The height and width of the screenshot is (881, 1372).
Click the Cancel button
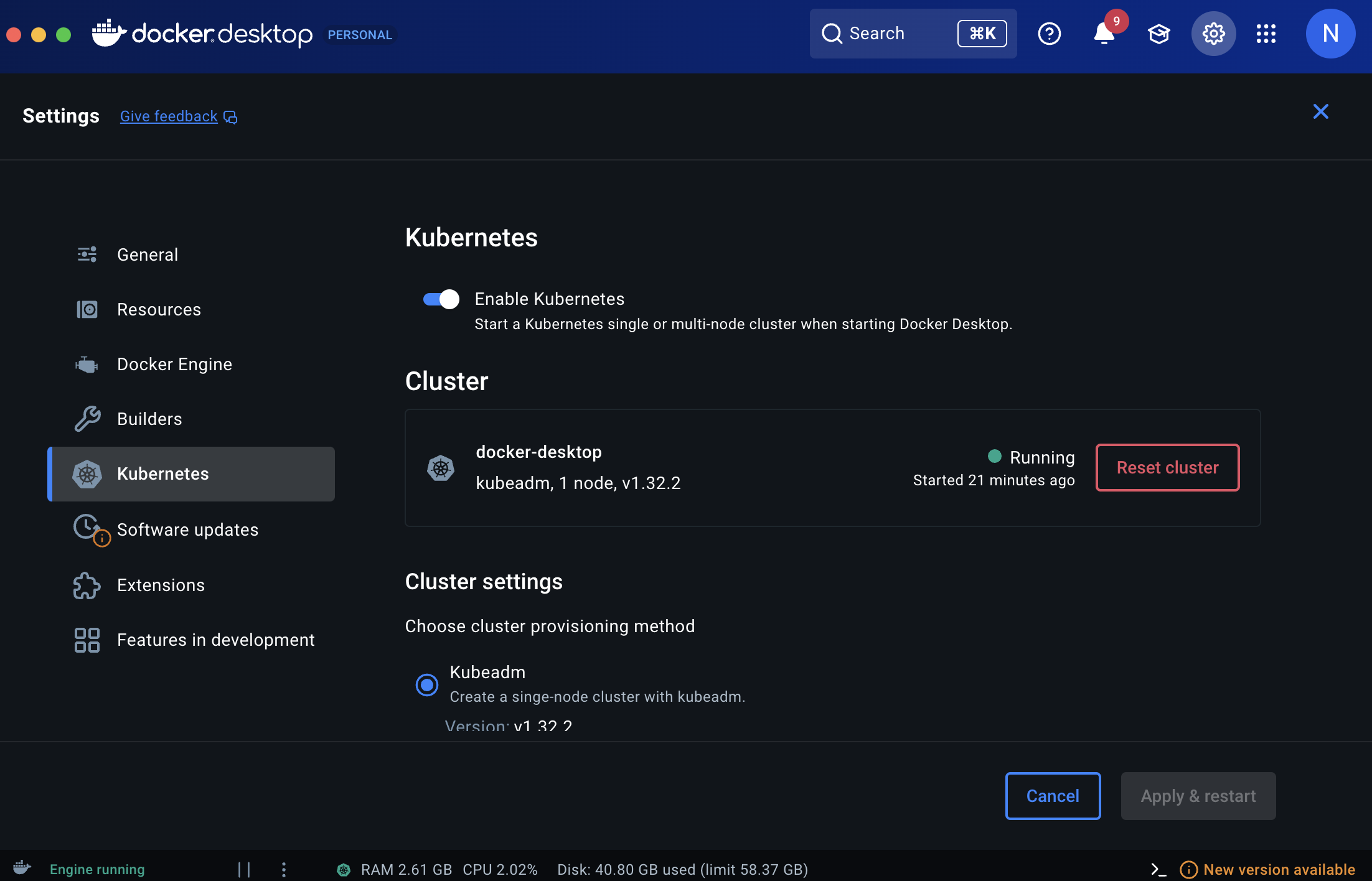1053,796
